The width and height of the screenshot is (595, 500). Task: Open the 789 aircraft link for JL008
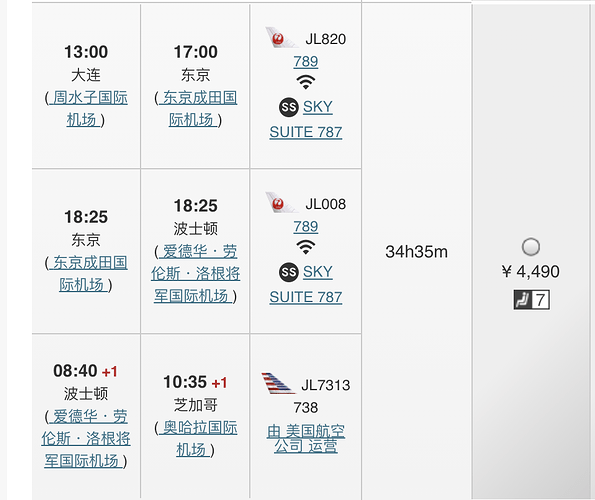pyautogui.click(x=305, y=226)
